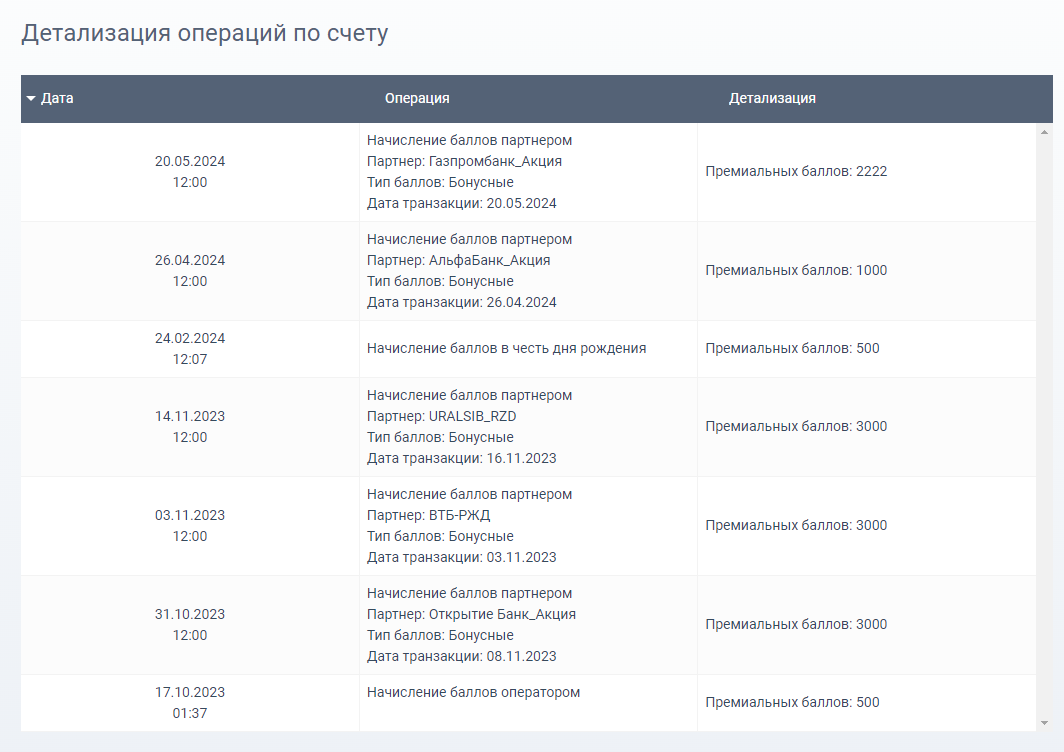Click the vertical scrollbar track
The image size is (1064, 752).
click(x=1045, y=420)
